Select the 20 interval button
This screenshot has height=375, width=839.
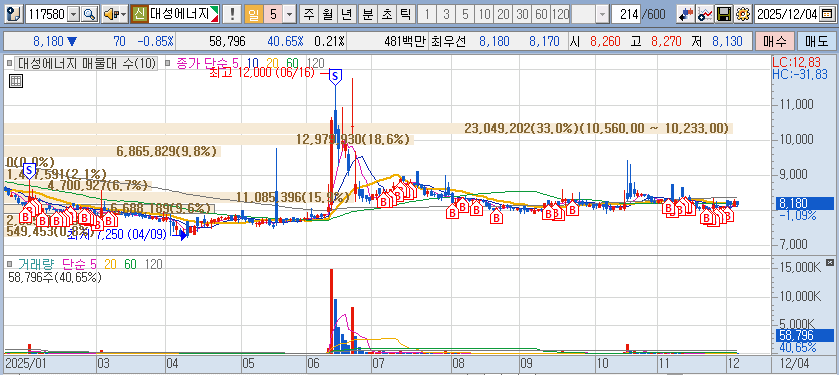[x=503, y=14]
